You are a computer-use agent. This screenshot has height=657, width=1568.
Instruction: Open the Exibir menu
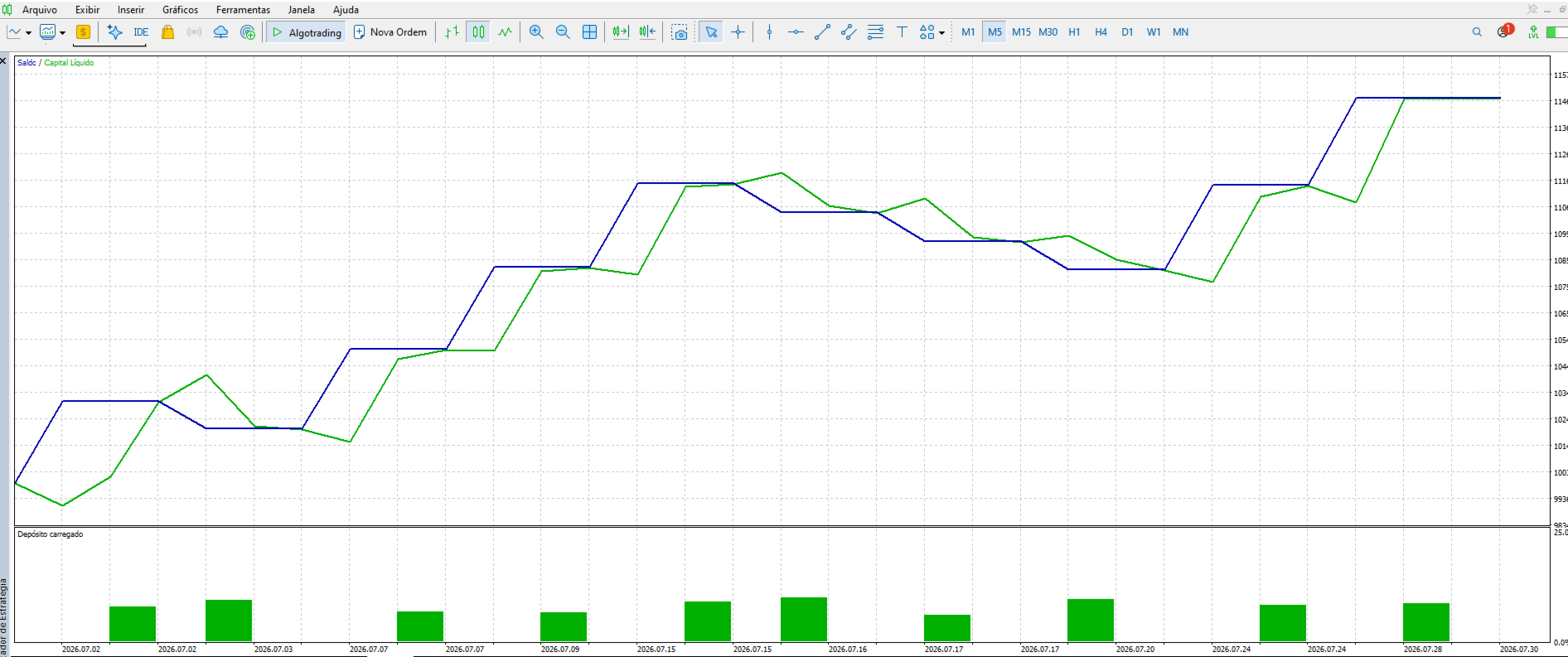click(87, 10)
